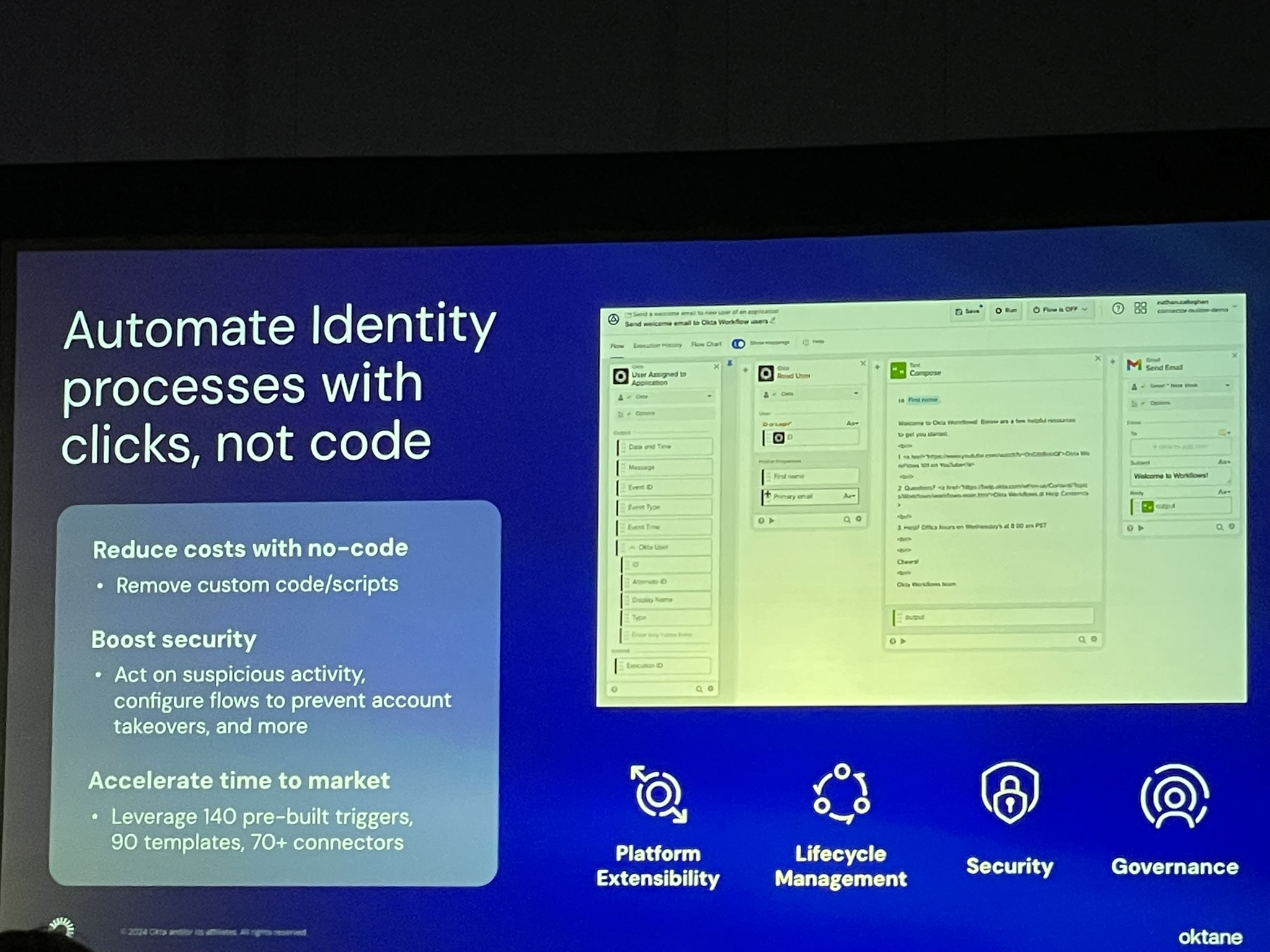1270x952 pixels.
Task: Collapse the Okta User output group
Action: point(632,547)
